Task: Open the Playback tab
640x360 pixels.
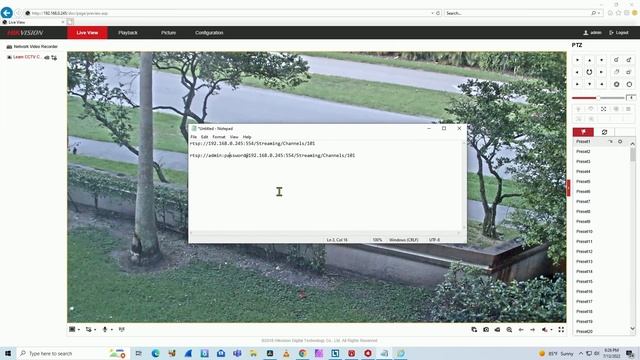Action: [128, 33]
